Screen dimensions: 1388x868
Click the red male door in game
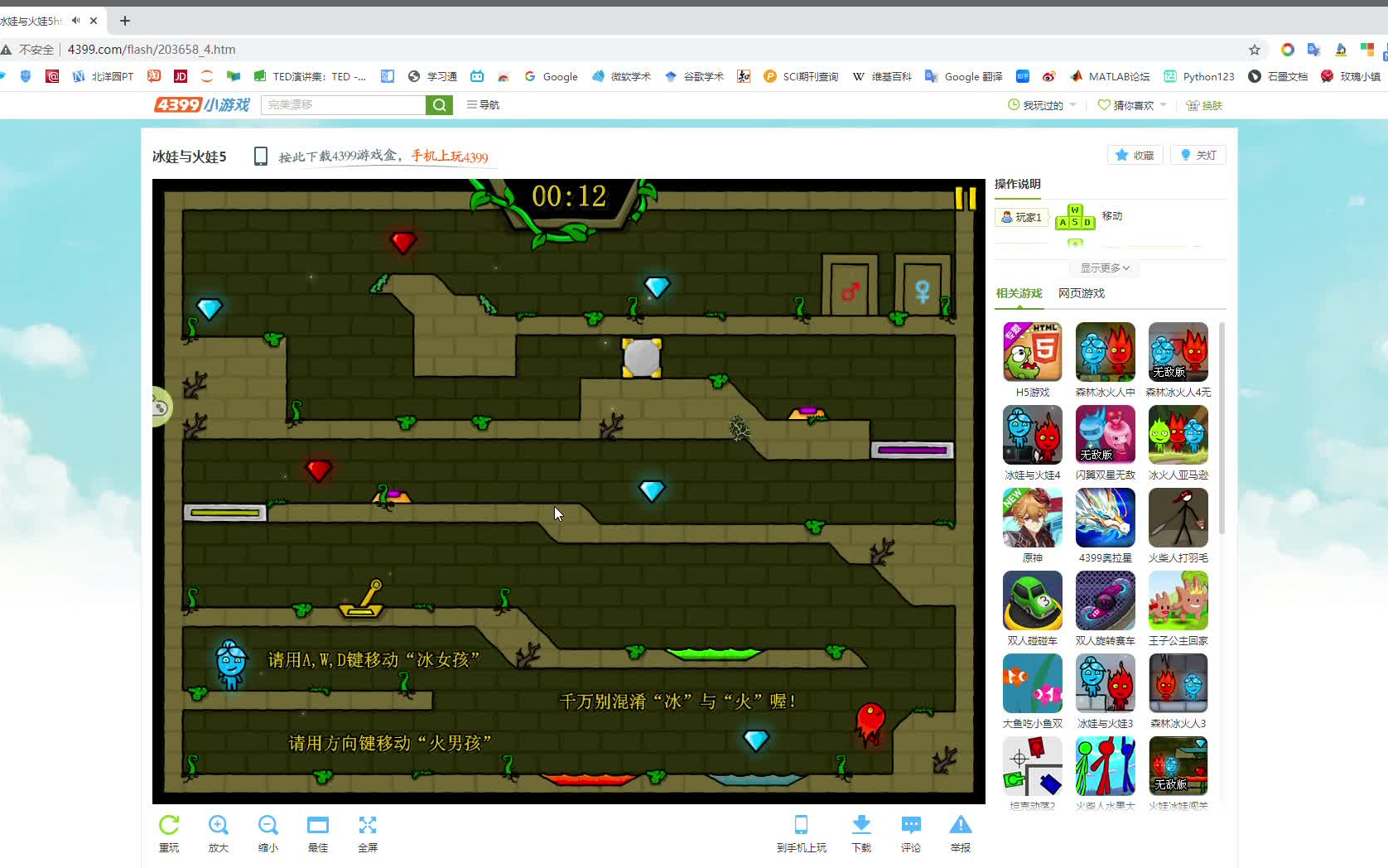850,286
